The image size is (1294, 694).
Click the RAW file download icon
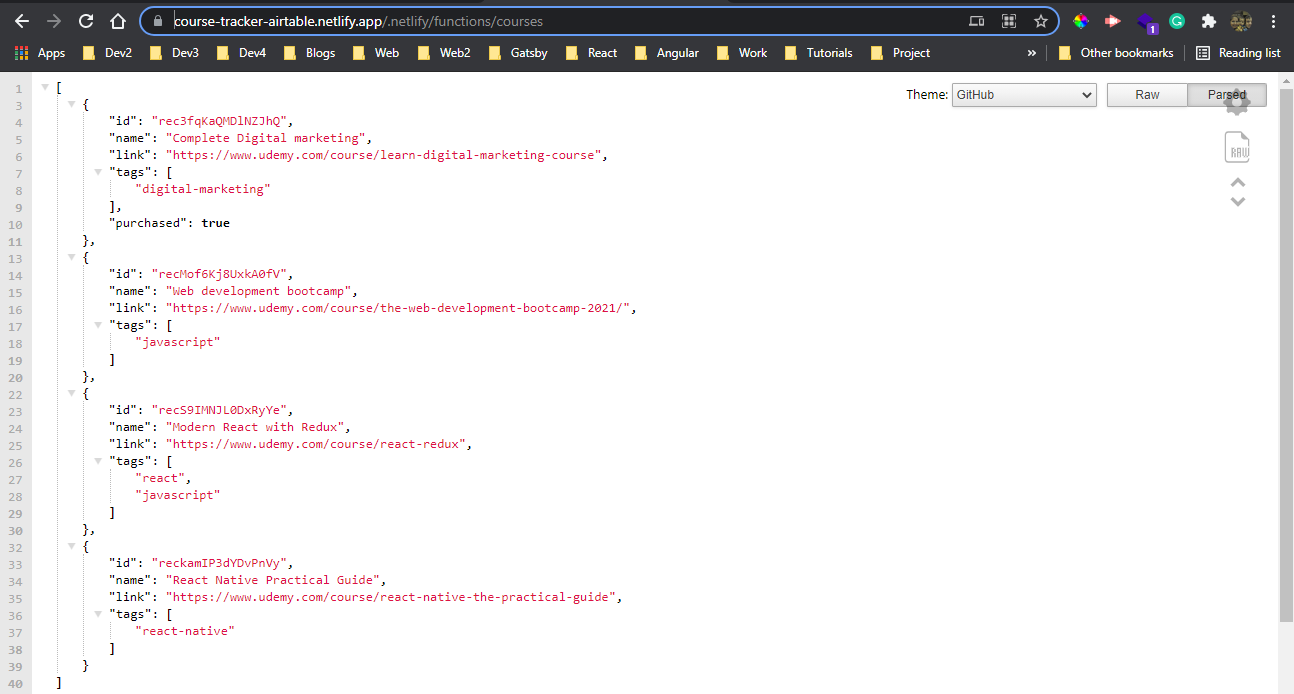(x=1237, y=147)
